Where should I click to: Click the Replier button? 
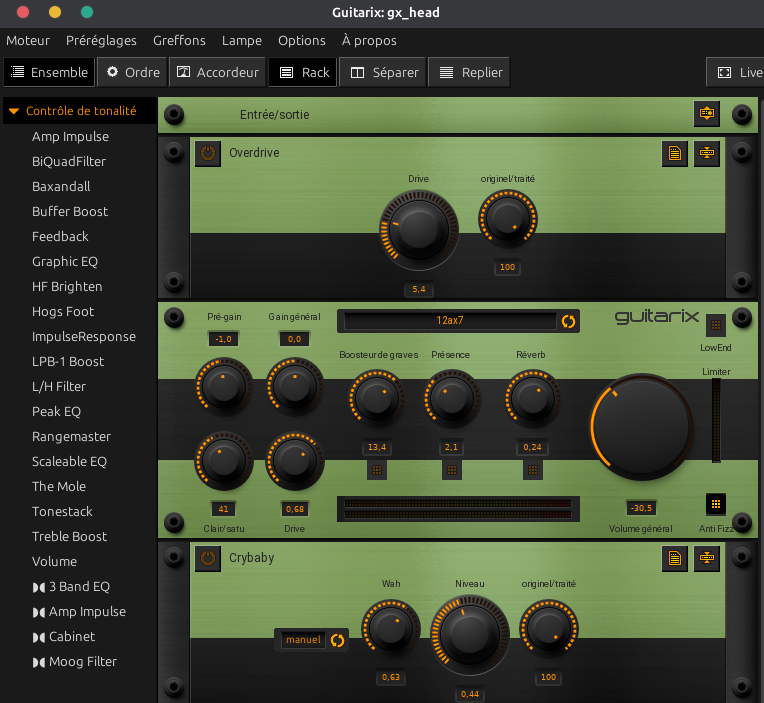(x=469, y=72)
